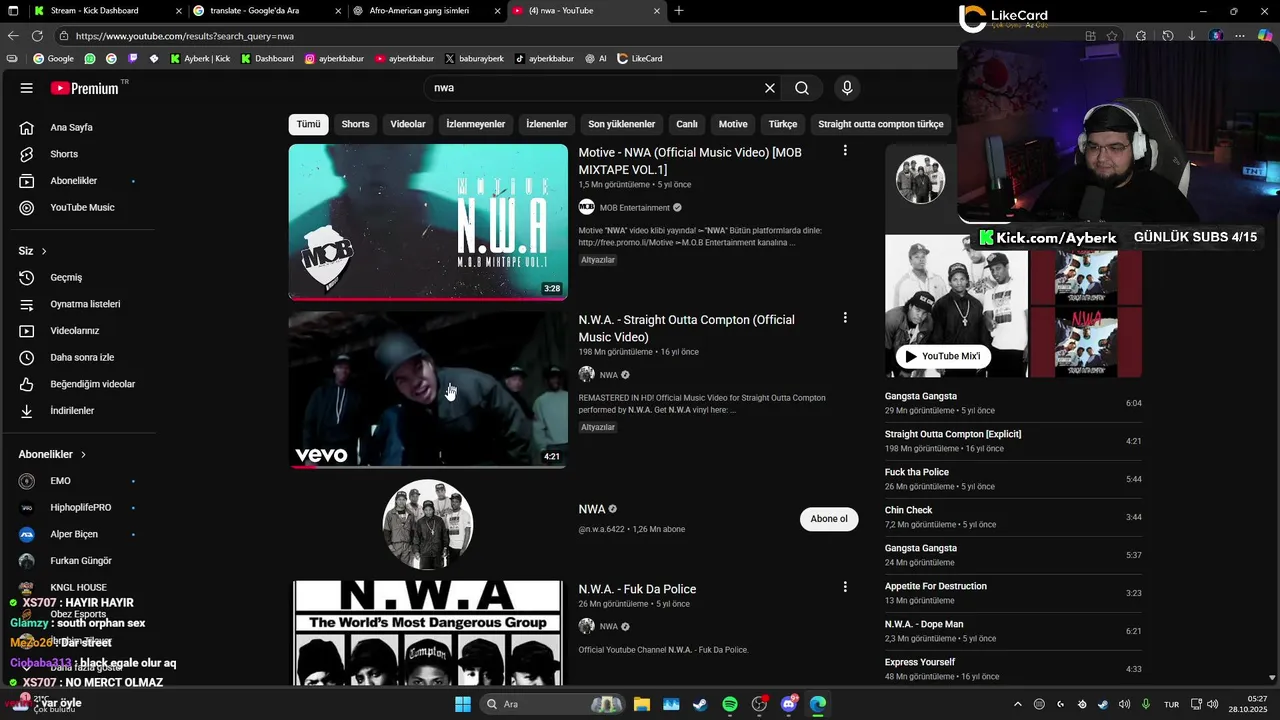Open MOB Entertainment channel link
The image size is (1280, 720).
[x=634, y=208]
